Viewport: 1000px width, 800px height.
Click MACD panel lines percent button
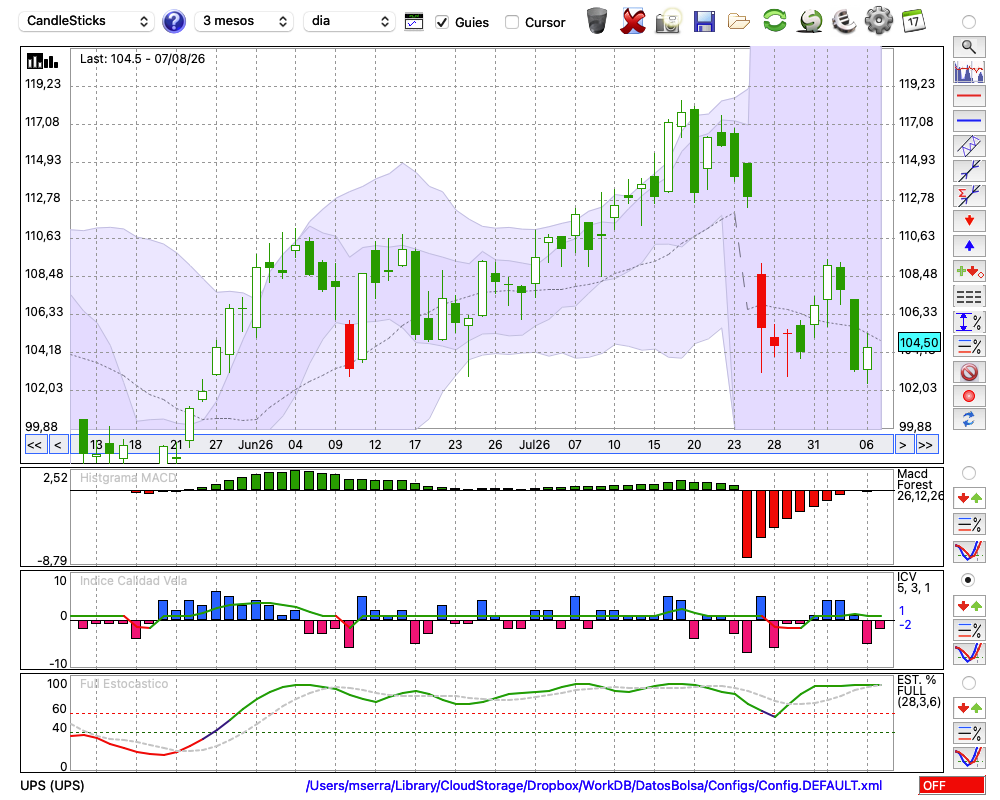pyautogui.click(x=969, y=524)
